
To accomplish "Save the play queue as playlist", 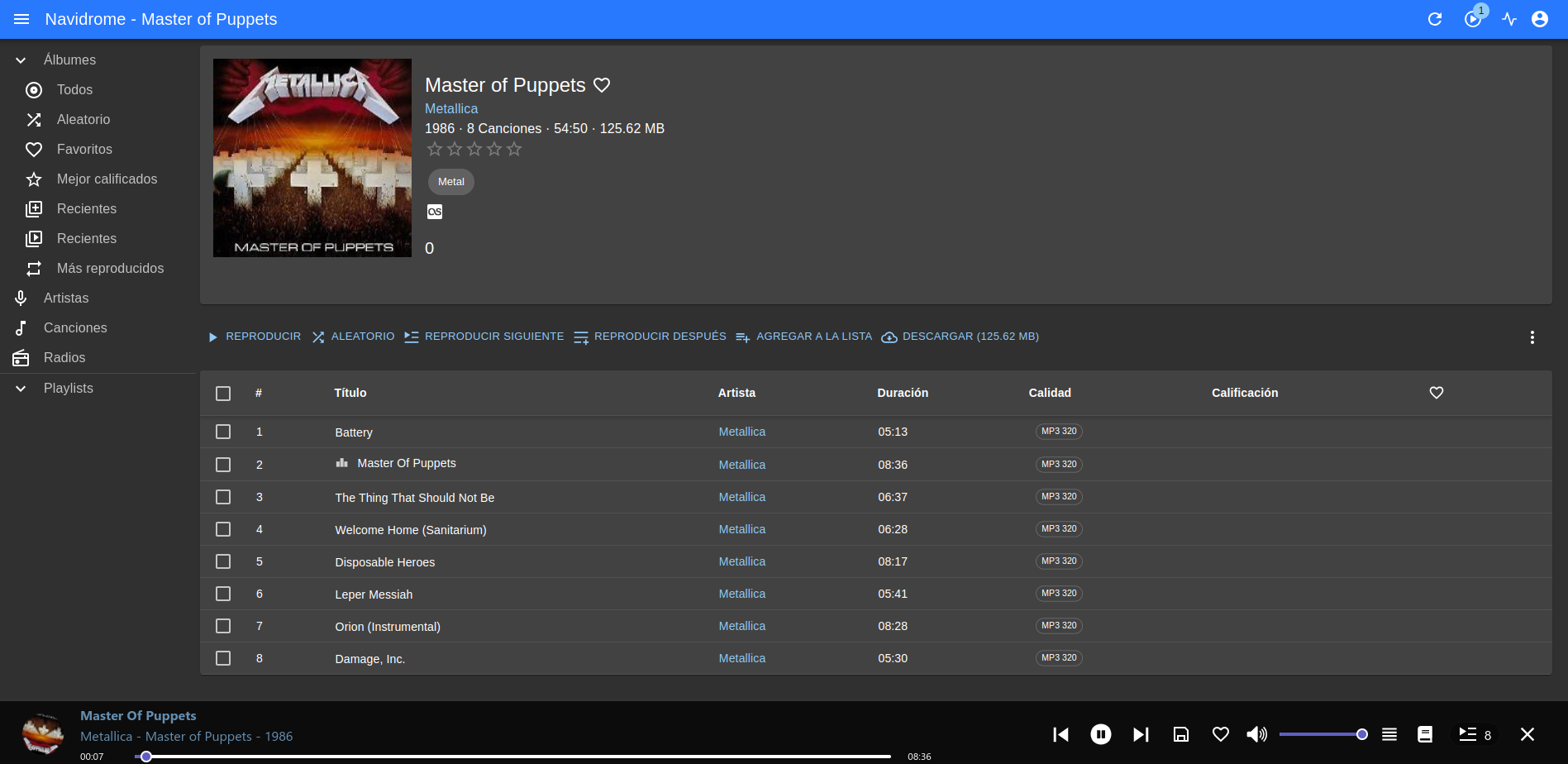I will click(x=1181, y=734).
